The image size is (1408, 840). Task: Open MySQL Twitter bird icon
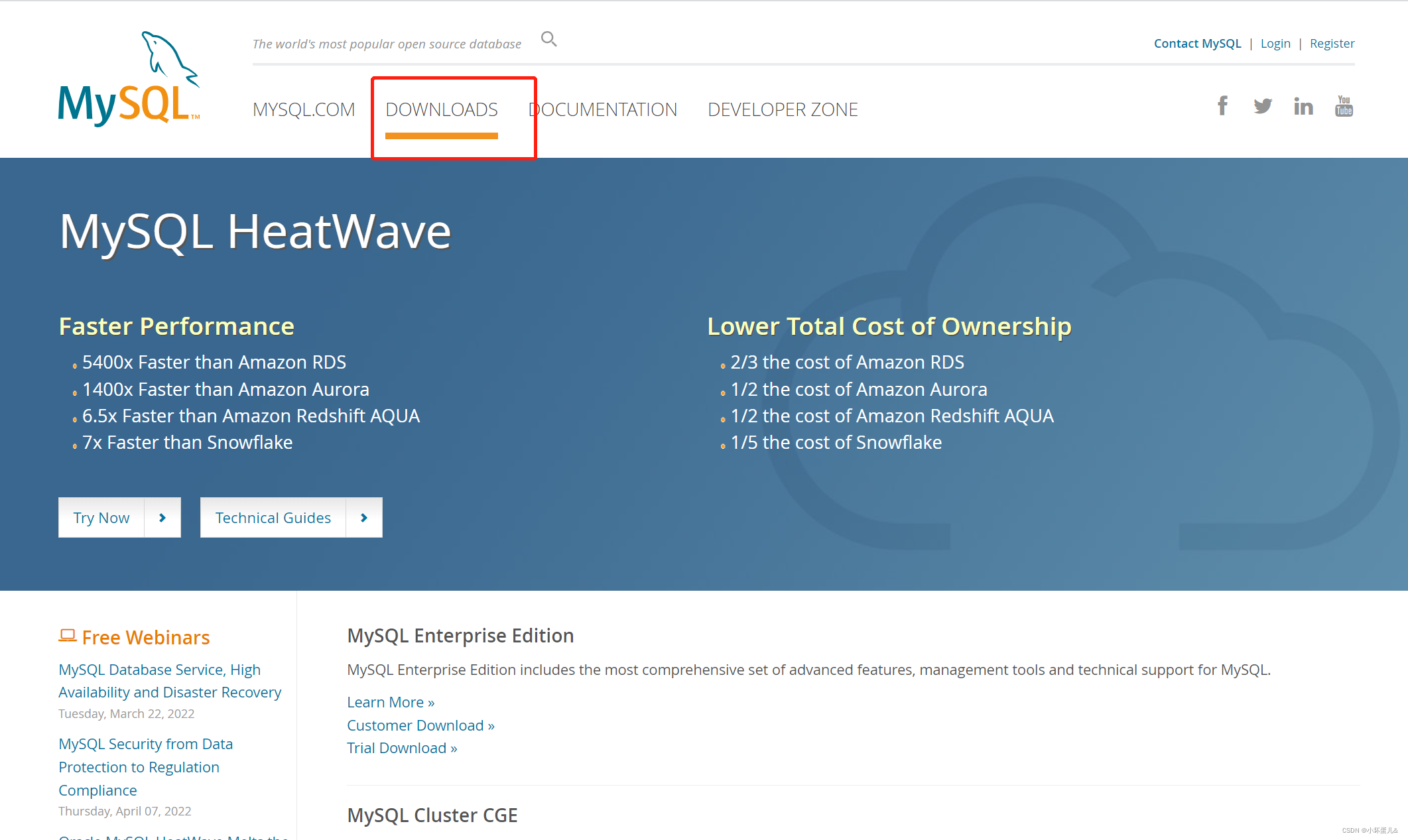pos(1263,106)
